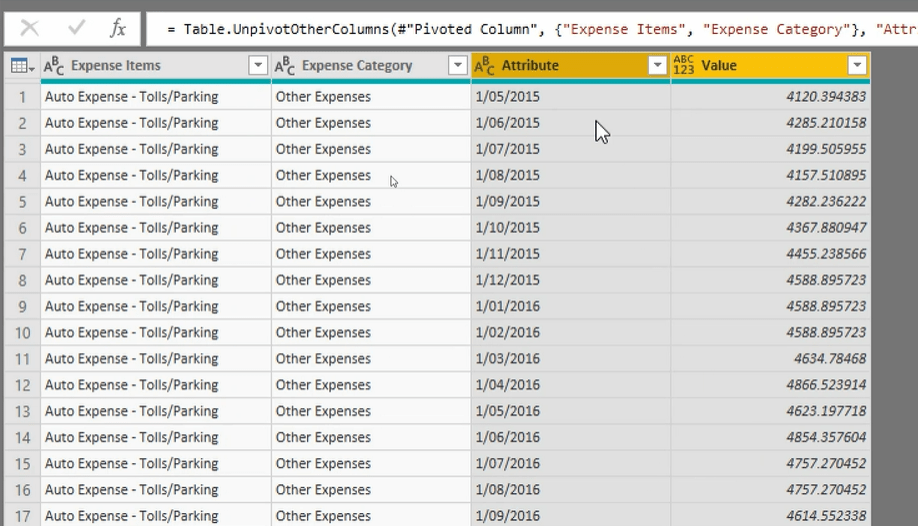Open the table menu icon in grid corner
Viewport: 918px width, 526px height.
tap(21, 66)
